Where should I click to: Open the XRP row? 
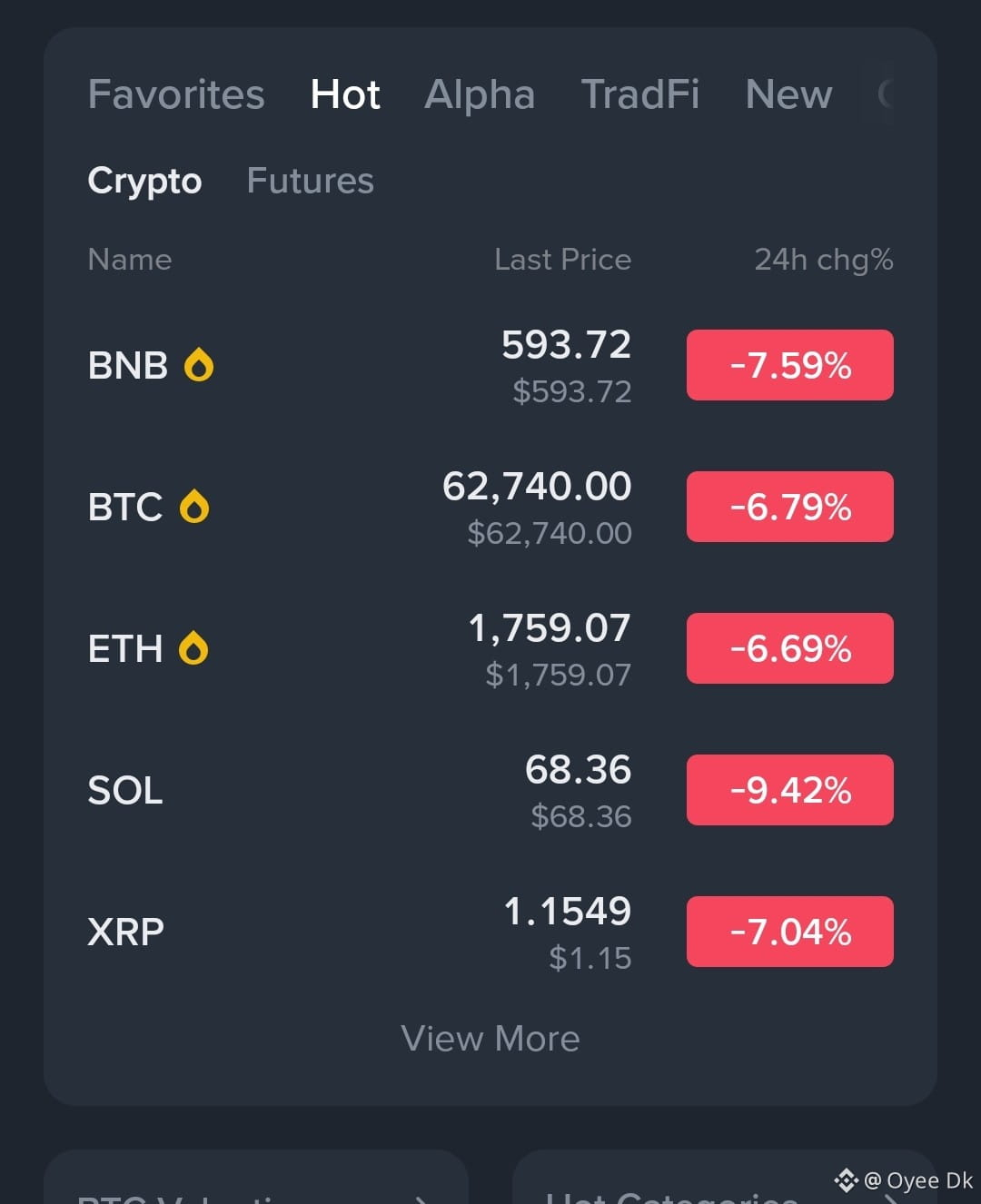pos(490,932)
